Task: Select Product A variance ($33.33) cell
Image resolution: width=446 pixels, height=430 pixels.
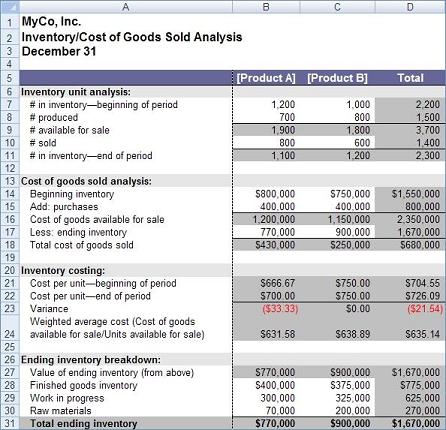Action: point(266,309)
